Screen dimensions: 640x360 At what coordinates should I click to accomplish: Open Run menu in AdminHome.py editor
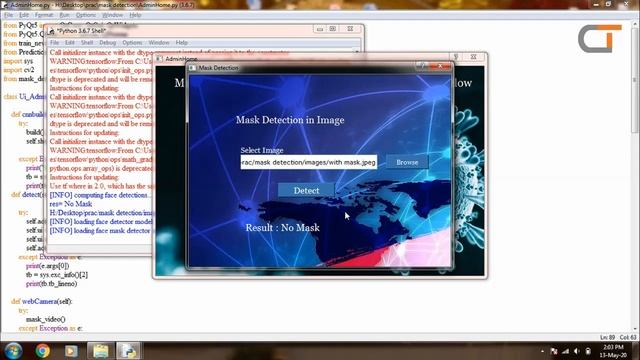tap(64, 15)
